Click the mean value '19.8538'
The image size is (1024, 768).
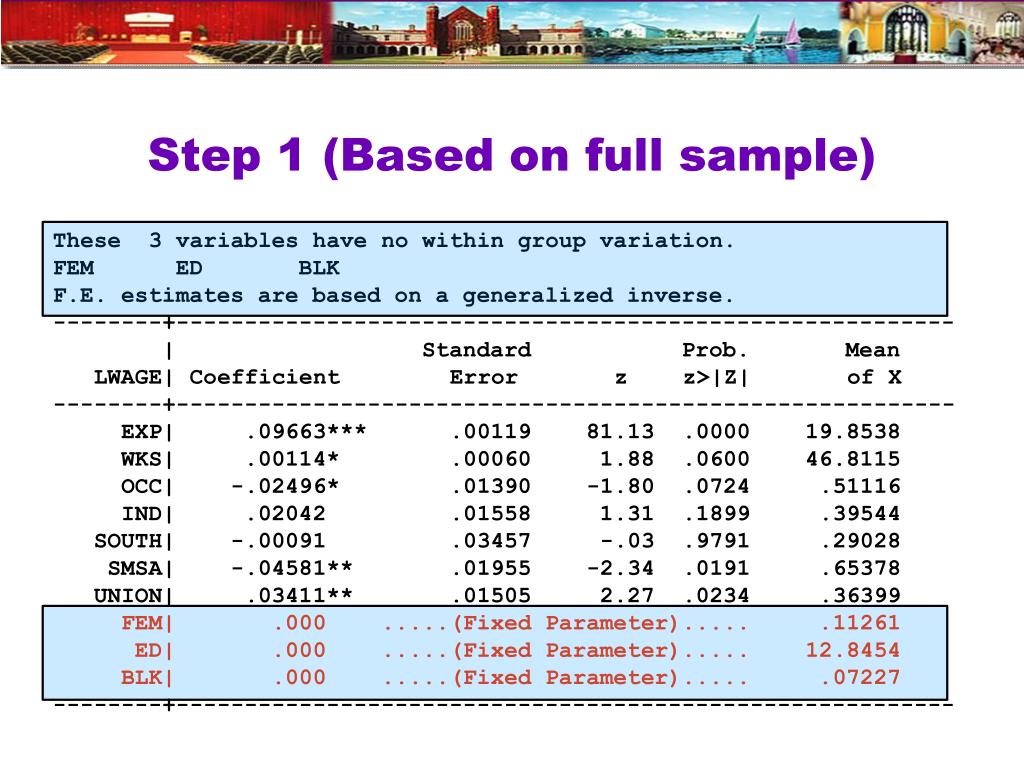click(x=852, y=432)
